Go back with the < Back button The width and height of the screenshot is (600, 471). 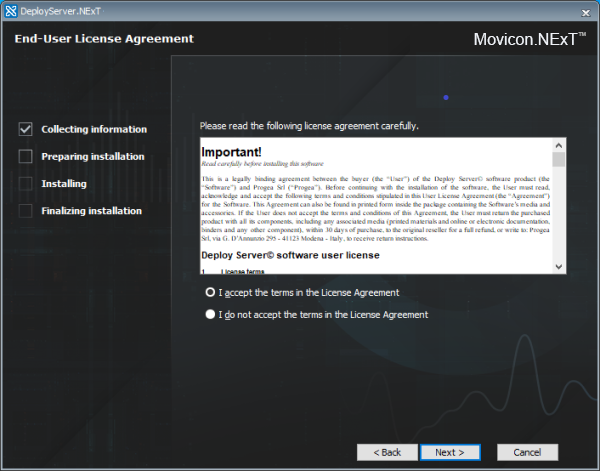(387, 452)
